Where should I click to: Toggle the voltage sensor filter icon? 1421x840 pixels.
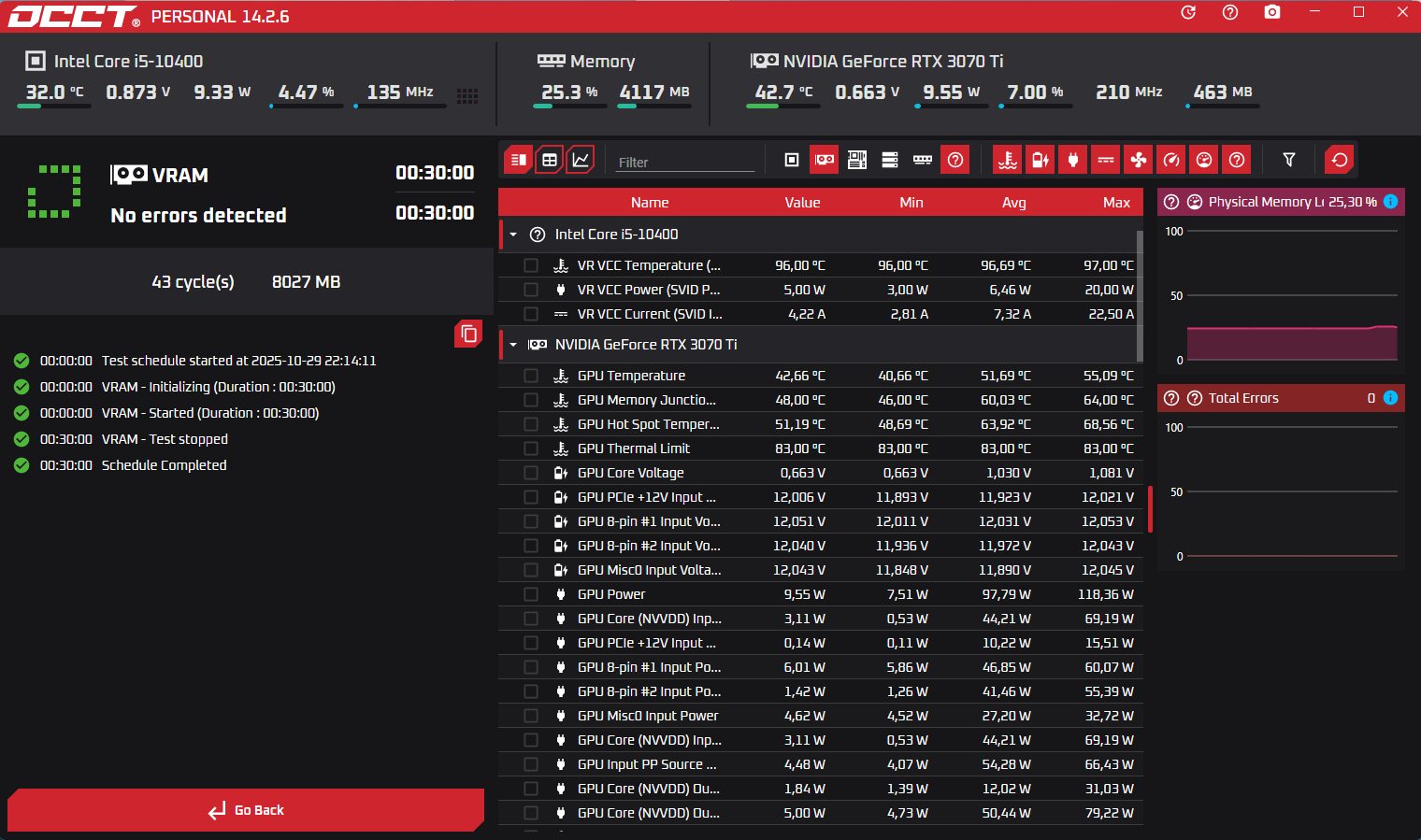point(1040,160)
